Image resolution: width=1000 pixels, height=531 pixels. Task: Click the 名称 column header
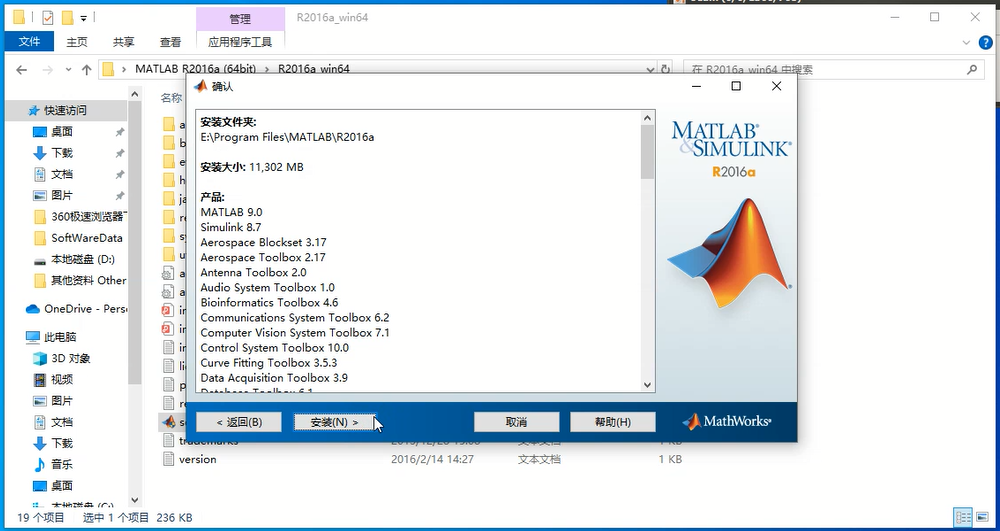[171, 98]
